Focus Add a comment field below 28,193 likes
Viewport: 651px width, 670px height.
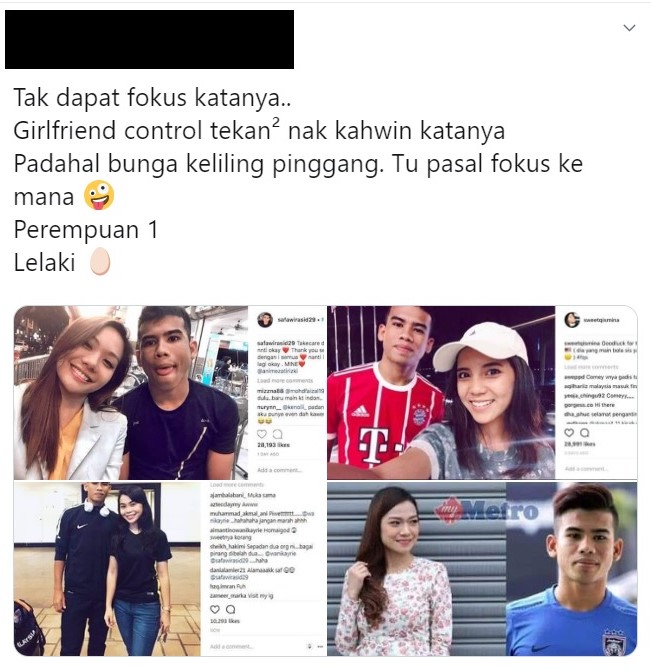pos(279,470)
